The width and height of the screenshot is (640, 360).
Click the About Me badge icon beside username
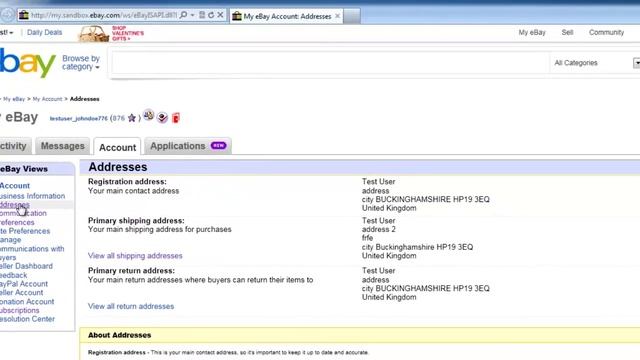click(x=149, y=116)
